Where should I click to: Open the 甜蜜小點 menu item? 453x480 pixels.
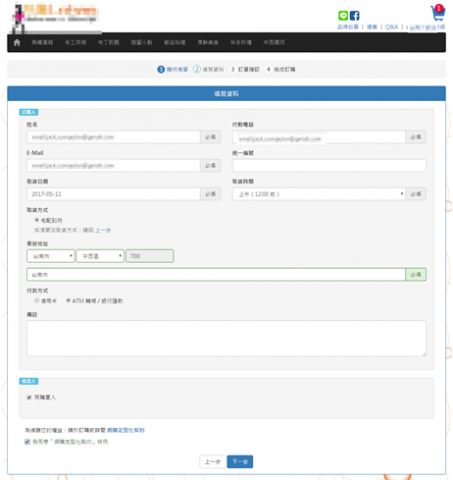click(142, 42)
